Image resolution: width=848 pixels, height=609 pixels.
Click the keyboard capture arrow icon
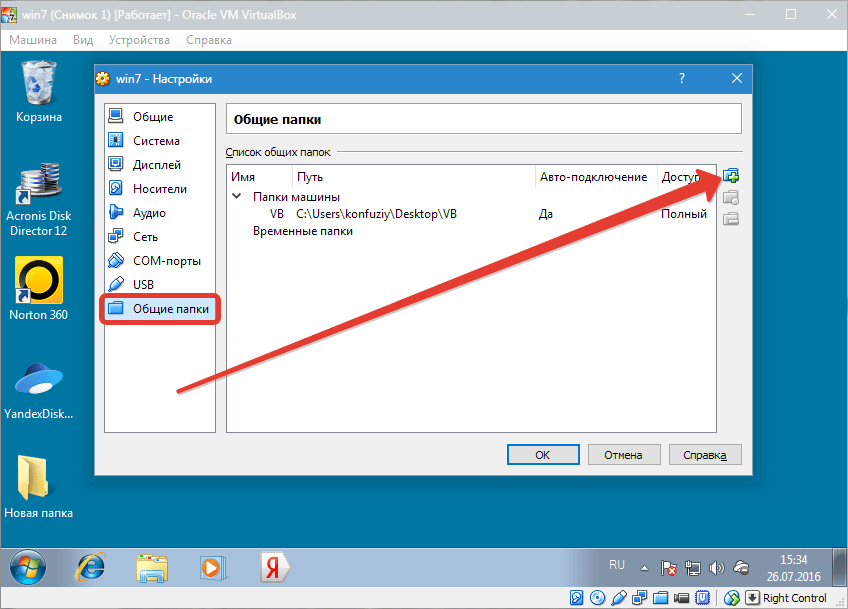(752, 598)
